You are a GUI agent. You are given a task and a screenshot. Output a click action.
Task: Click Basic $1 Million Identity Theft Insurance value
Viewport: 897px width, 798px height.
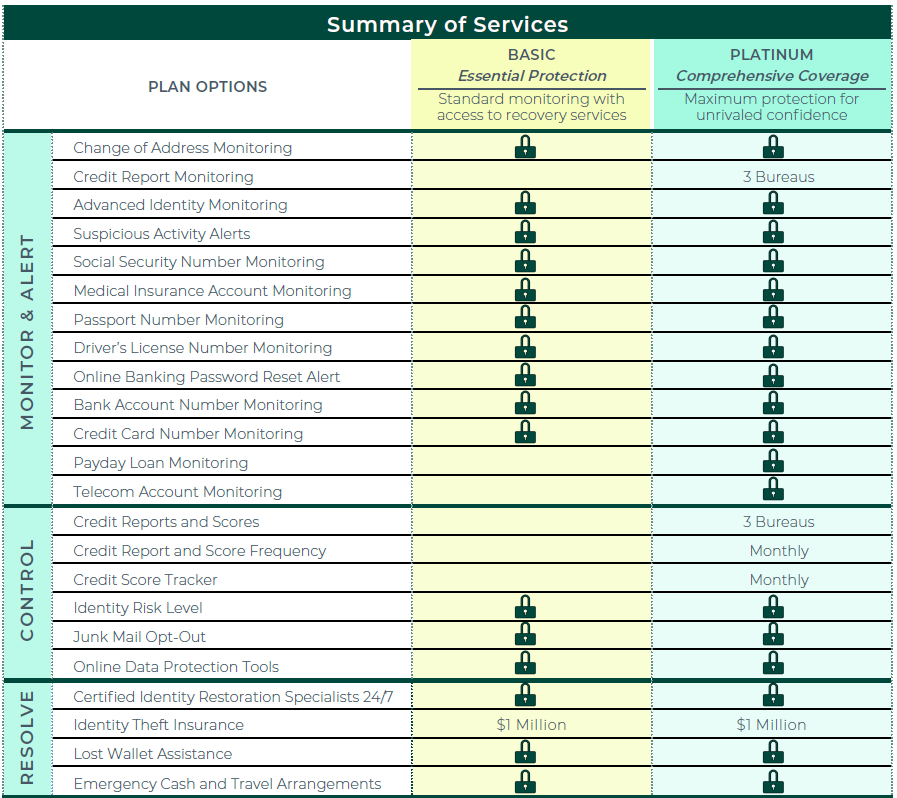point(531,725)
